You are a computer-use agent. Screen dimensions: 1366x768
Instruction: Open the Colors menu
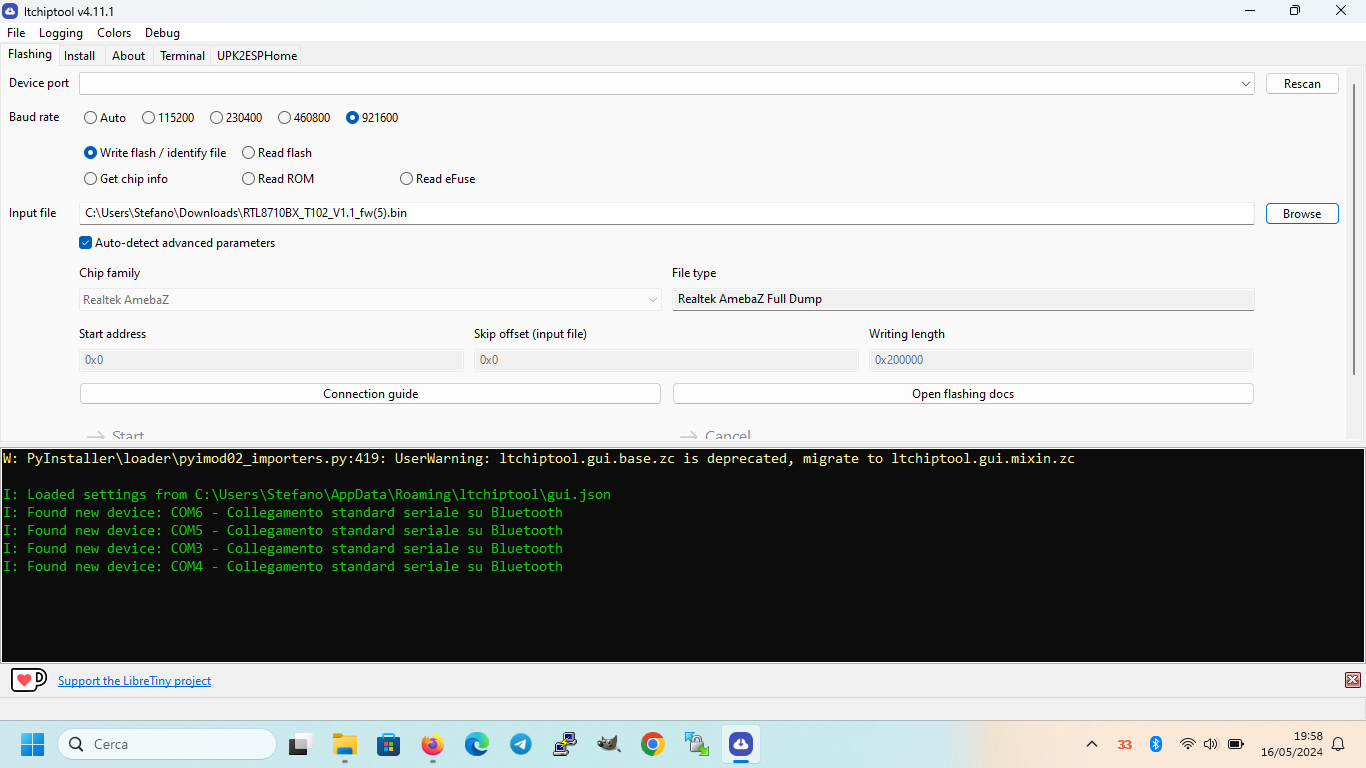click(114, 33)
